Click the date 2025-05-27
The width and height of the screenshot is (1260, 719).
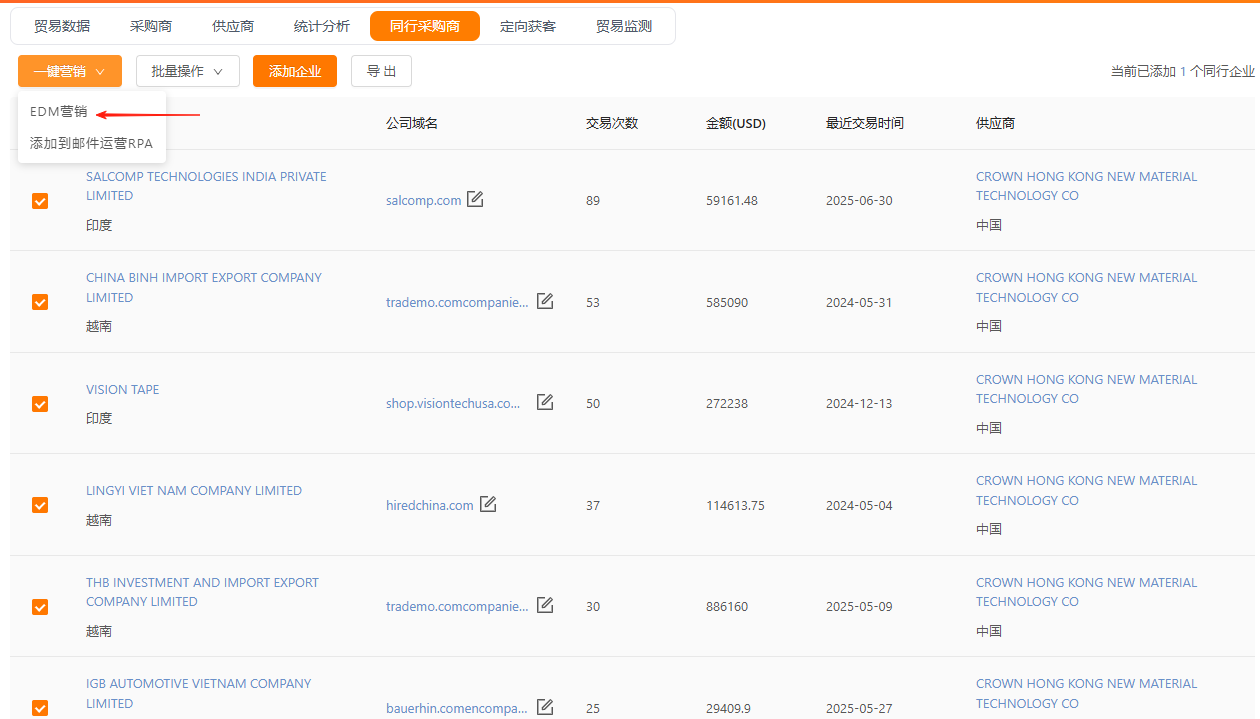(x=859, y=708)
